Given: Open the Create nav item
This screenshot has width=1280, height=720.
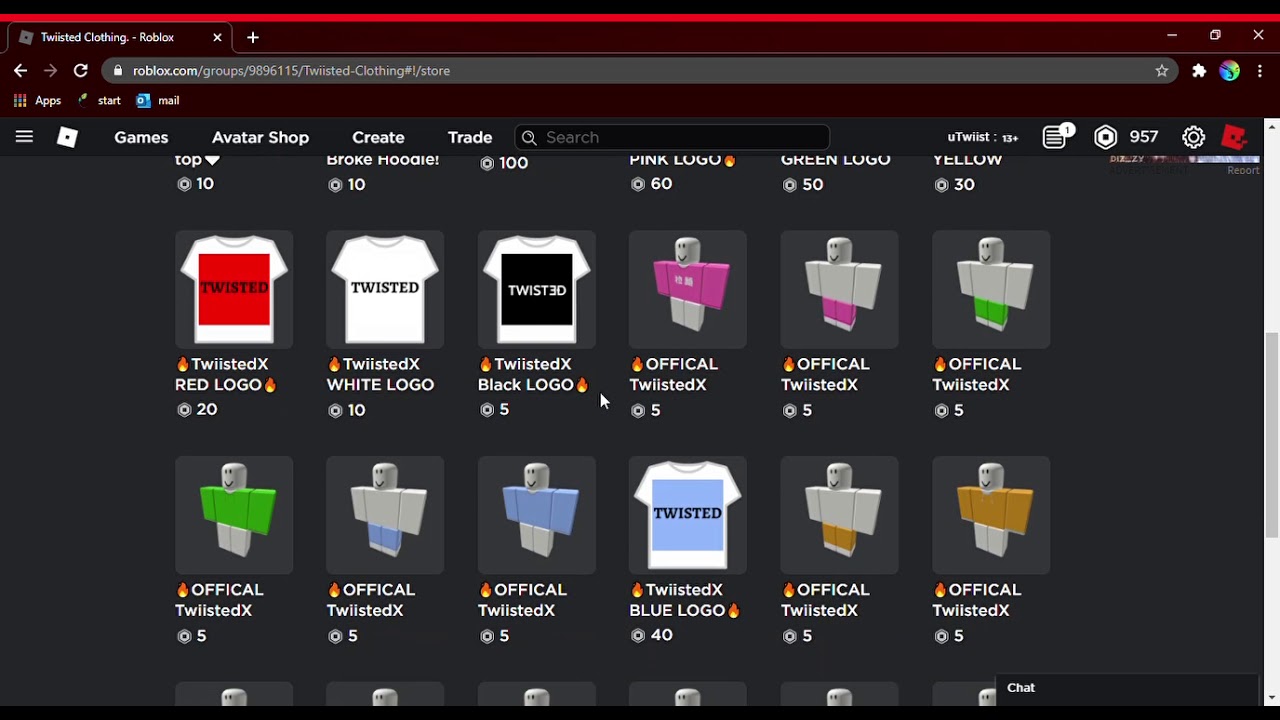Looking at the screenshot, I should pyautogui.click(x=378, y=137).
